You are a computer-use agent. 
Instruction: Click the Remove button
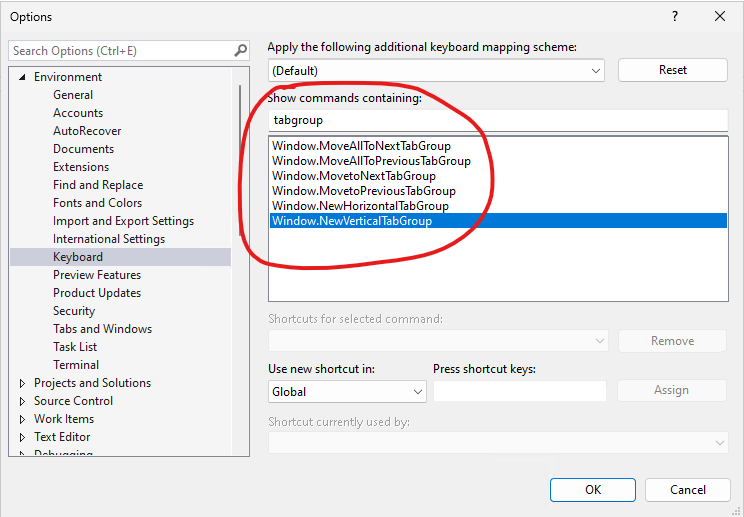click(672, 341)
